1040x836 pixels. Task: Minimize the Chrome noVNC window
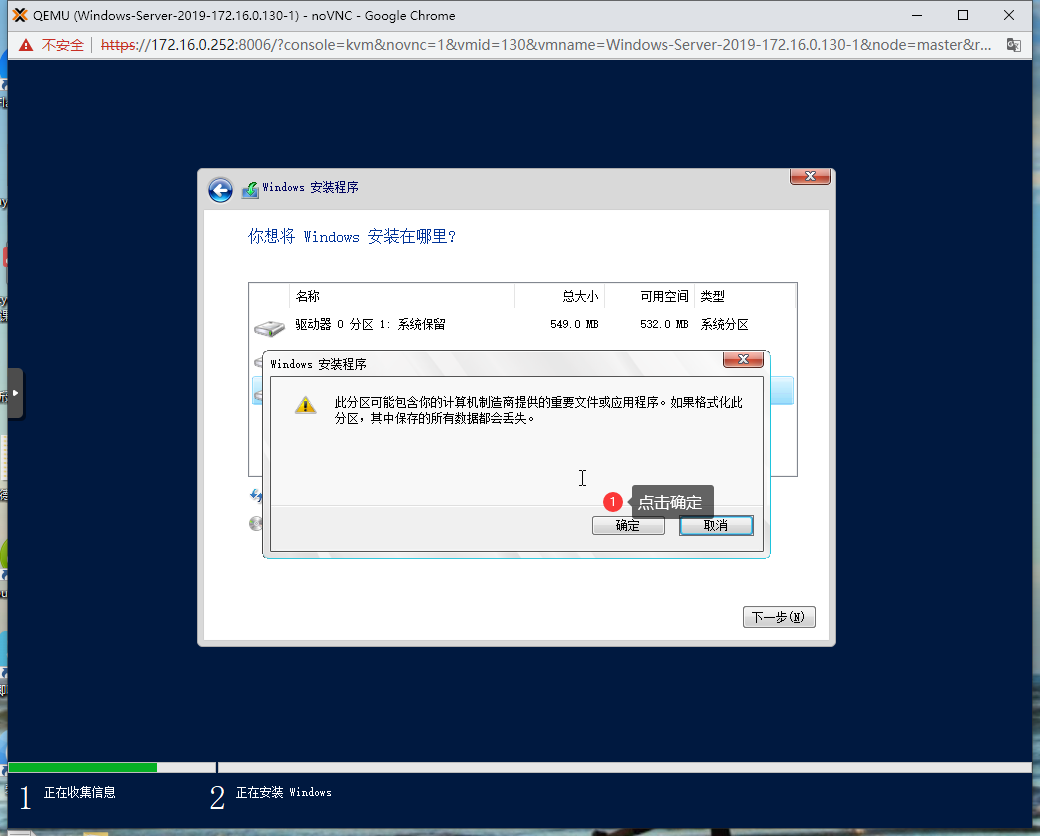pos(917,15)
